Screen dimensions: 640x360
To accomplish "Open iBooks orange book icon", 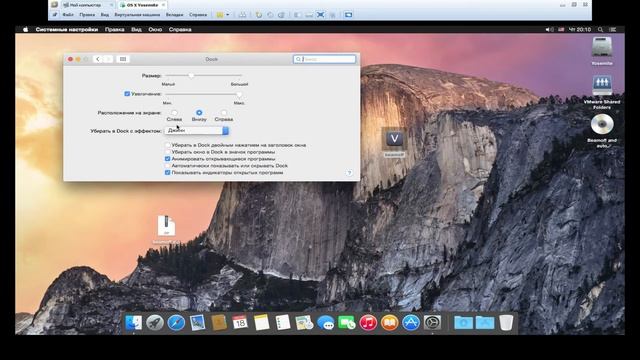I will pyautogui.click(x=390, y=323).
